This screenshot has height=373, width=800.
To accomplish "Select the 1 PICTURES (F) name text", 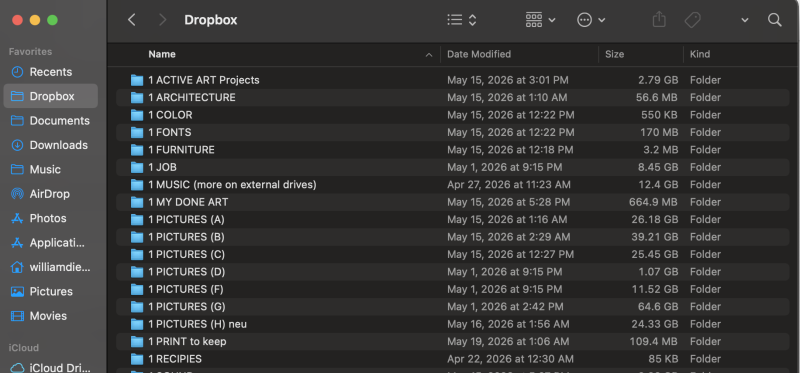I will click(186, 289).
